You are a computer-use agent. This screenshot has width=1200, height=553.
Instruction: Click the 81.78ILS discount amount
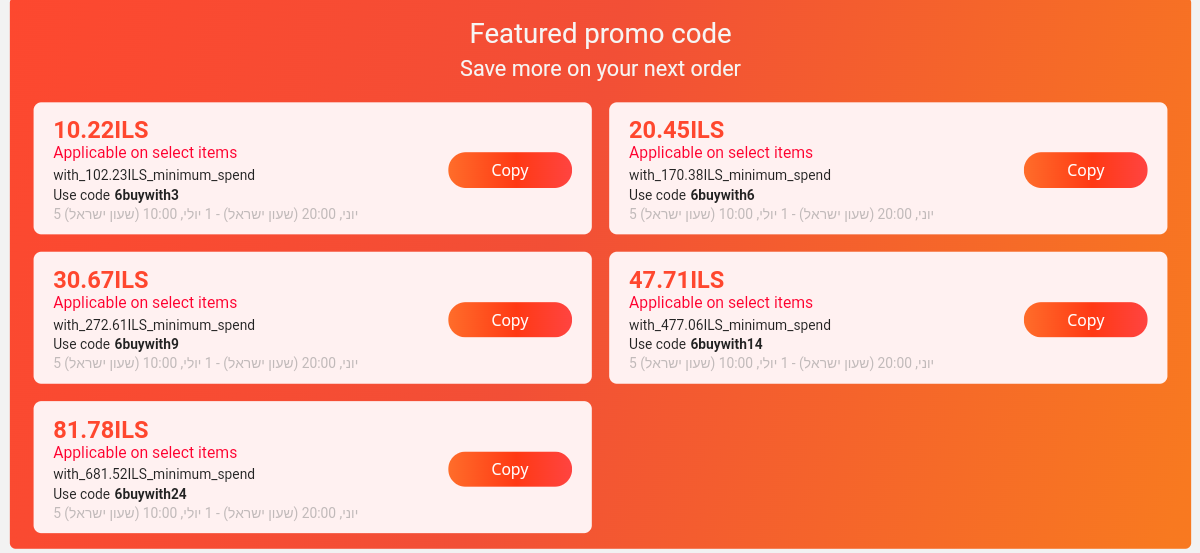(x=101, y=430)
